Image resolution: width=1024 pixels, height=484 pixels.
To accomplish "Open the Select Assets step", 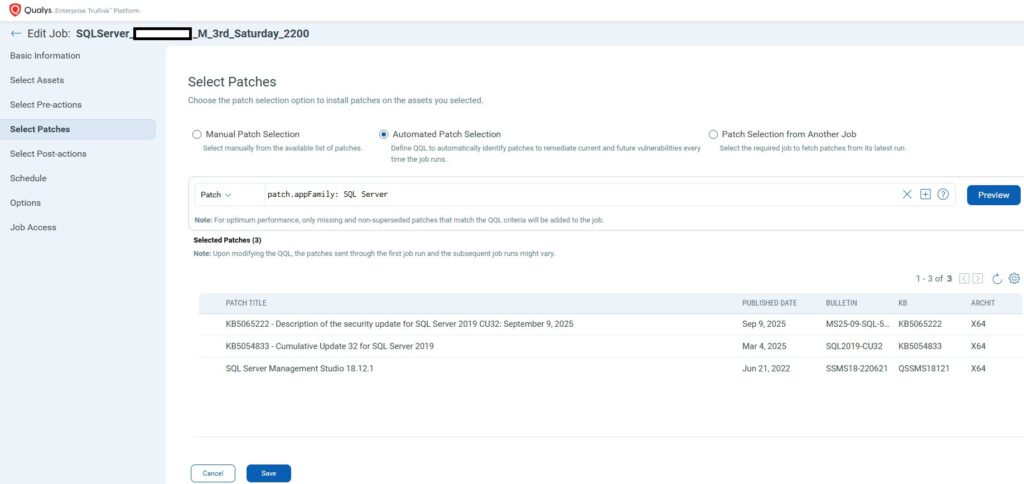I will tap(37, 80).
